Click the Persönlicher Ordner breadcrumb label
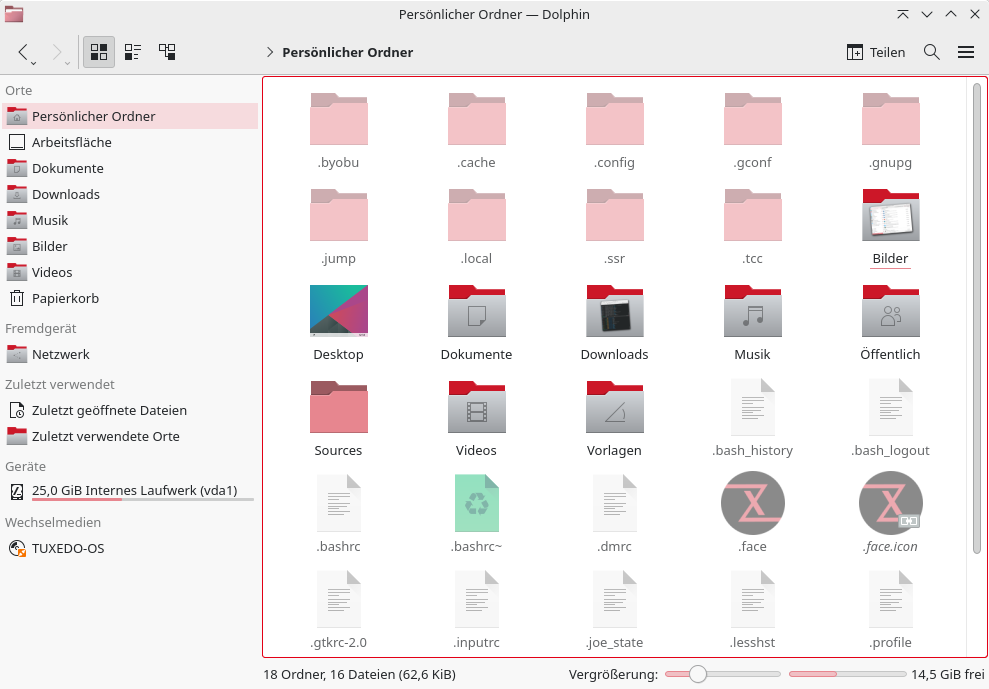The image size is (989, 689). tap(348, 52)
